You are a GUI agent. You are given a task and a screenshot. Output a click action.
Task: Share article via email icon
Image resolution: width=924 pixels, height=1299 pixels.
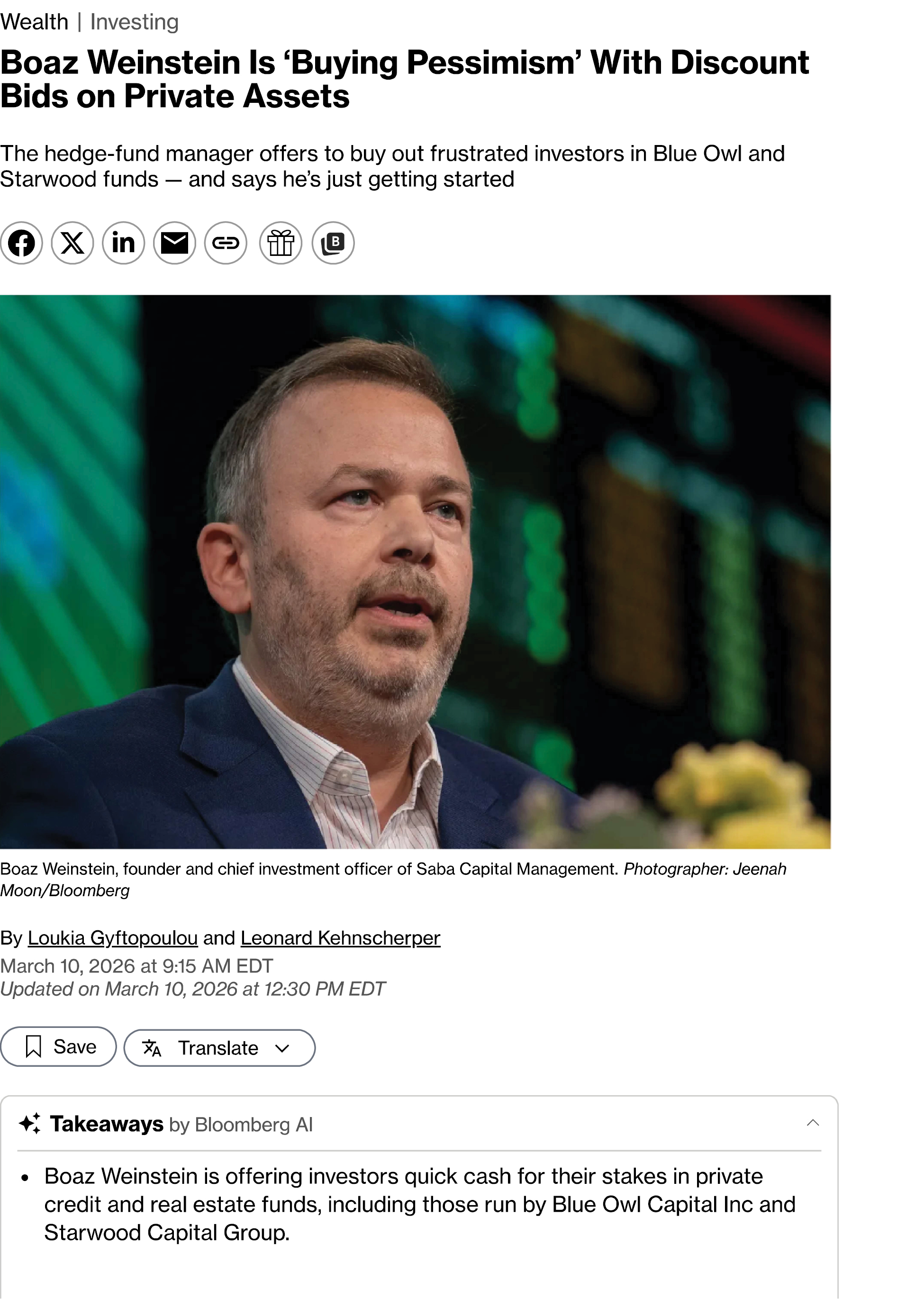click(x=175, y=244)
